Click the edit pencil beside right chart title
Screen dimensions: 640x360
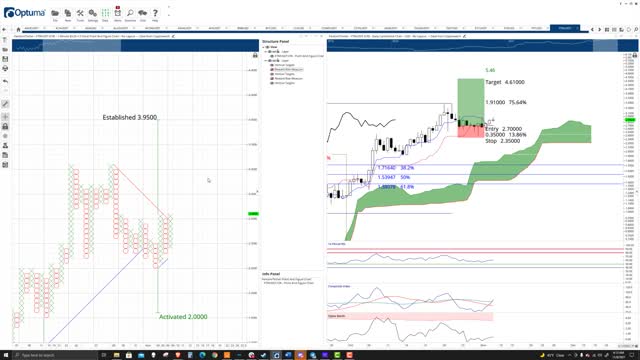(x=464, y=36)
